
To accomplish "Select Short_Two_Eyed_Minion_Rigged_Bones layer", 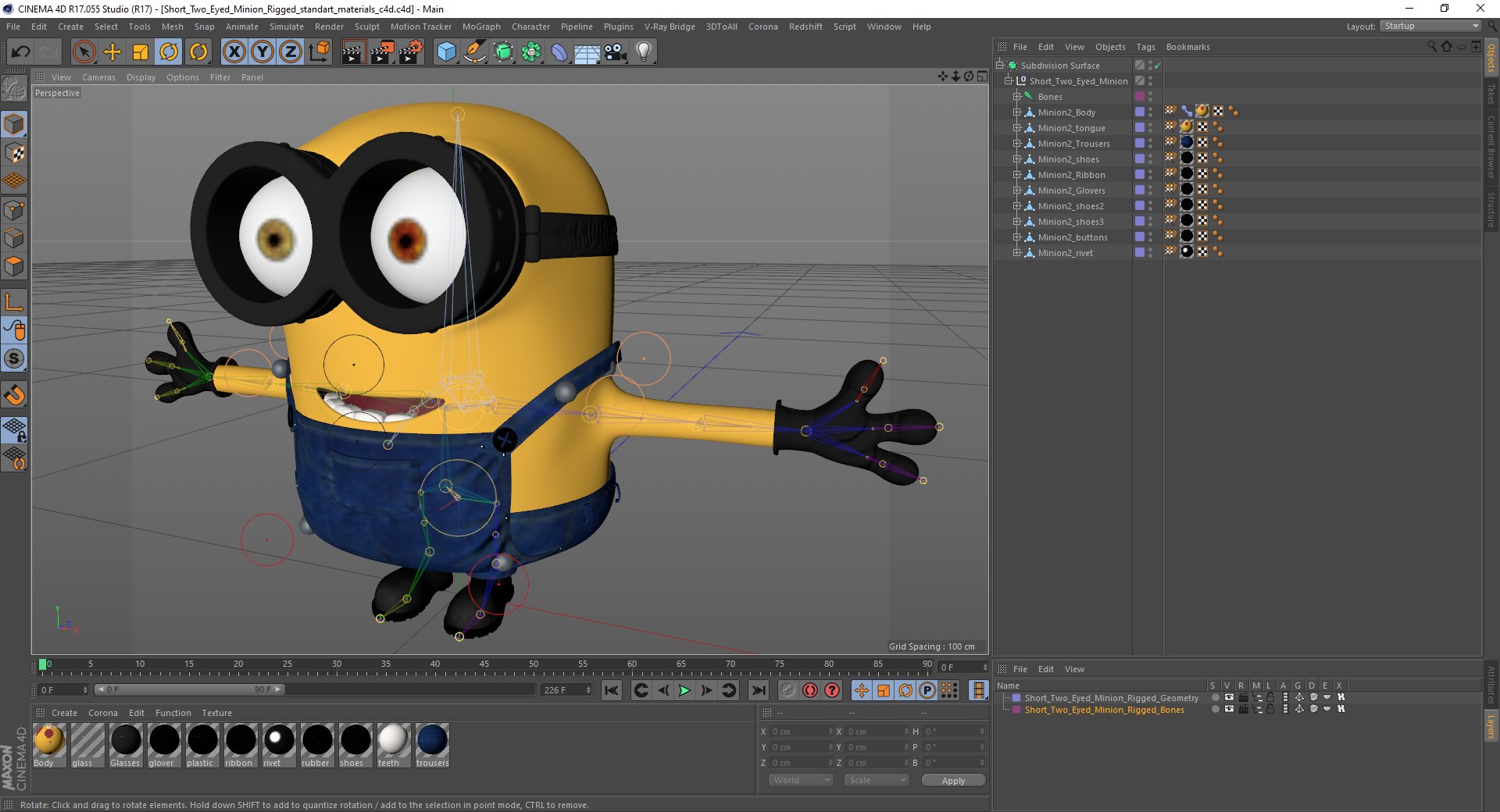I will point(1104,710).
